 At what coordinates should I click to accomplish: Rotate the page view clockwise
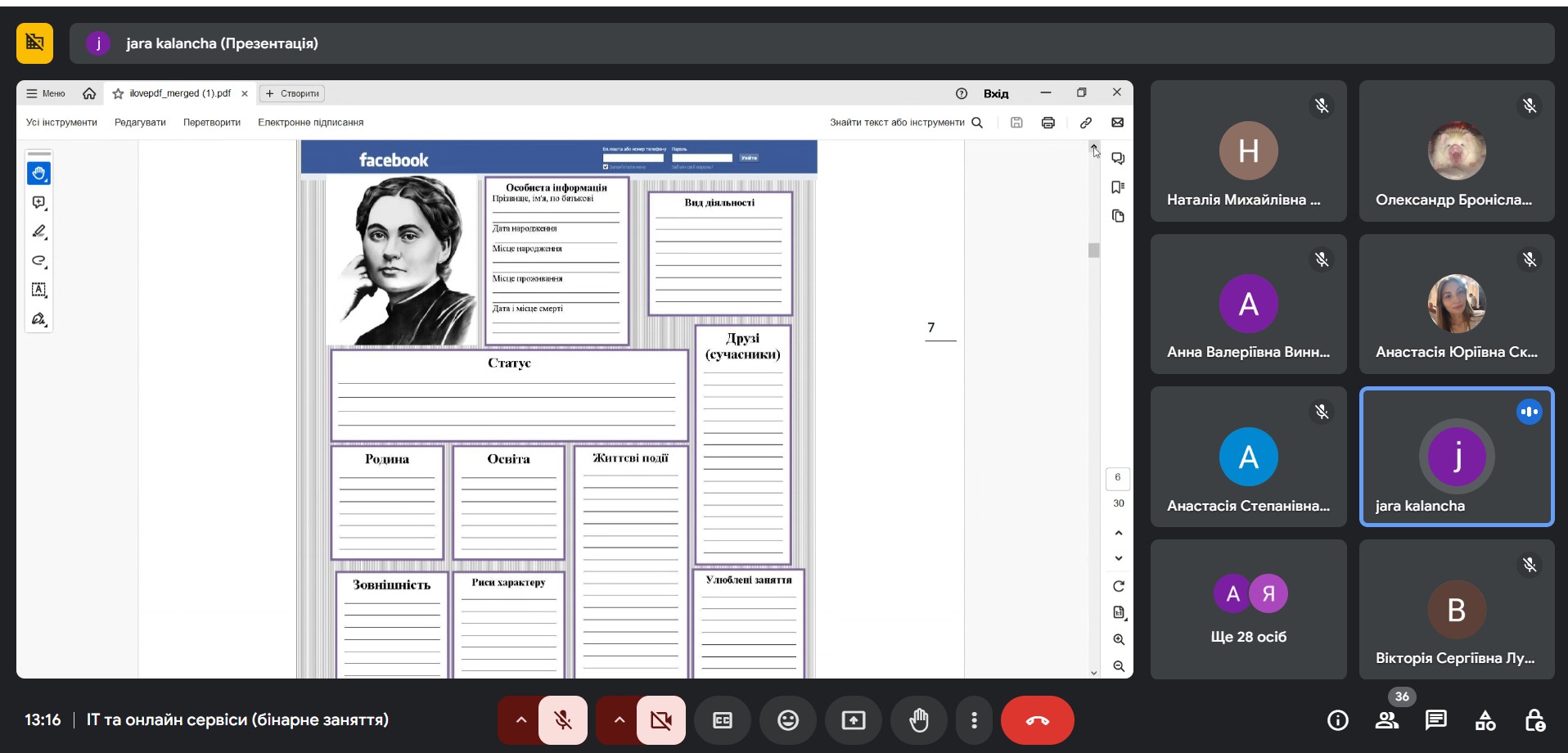pos(1119,586)
